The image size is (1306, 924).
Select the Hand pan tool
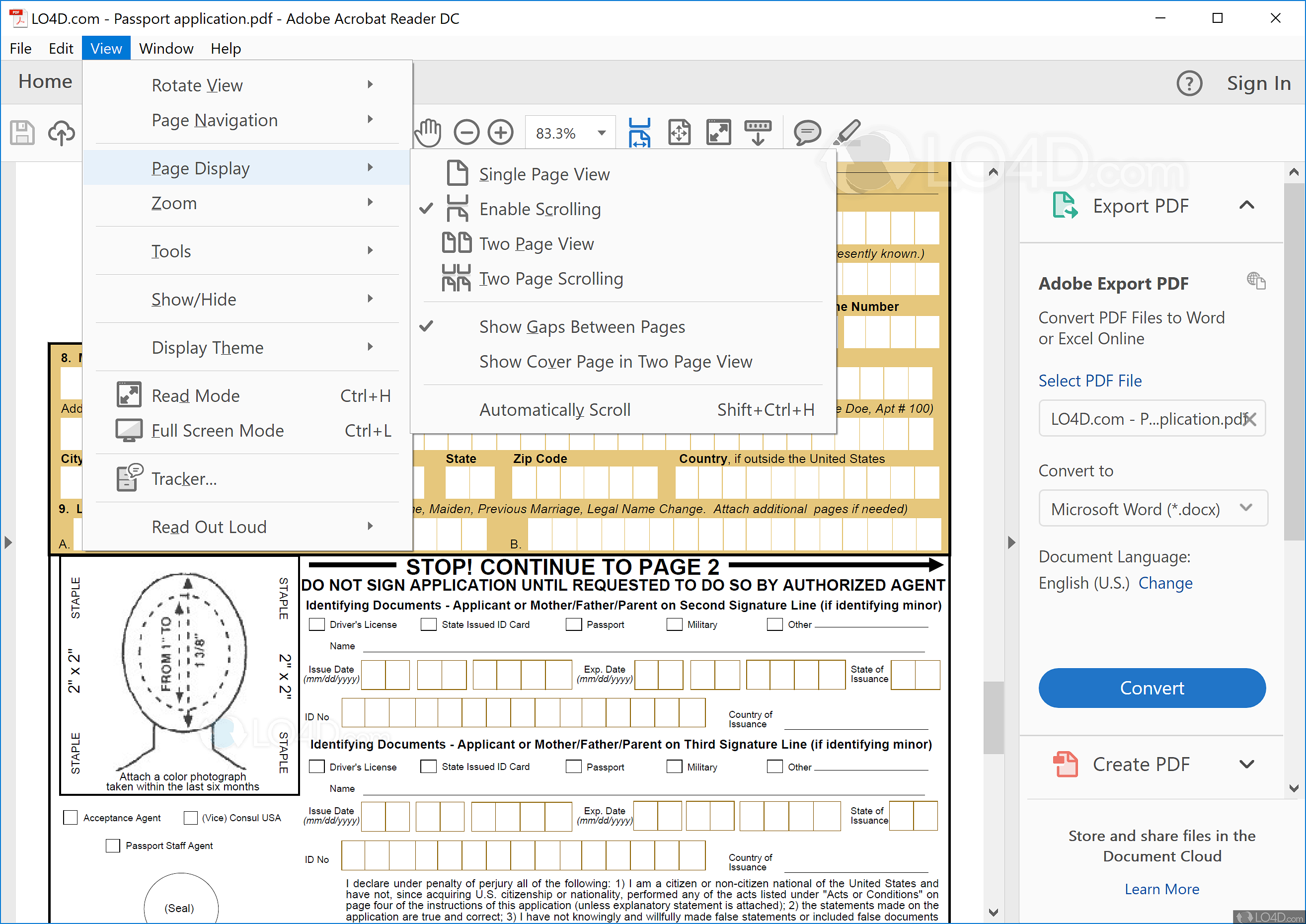428,133
